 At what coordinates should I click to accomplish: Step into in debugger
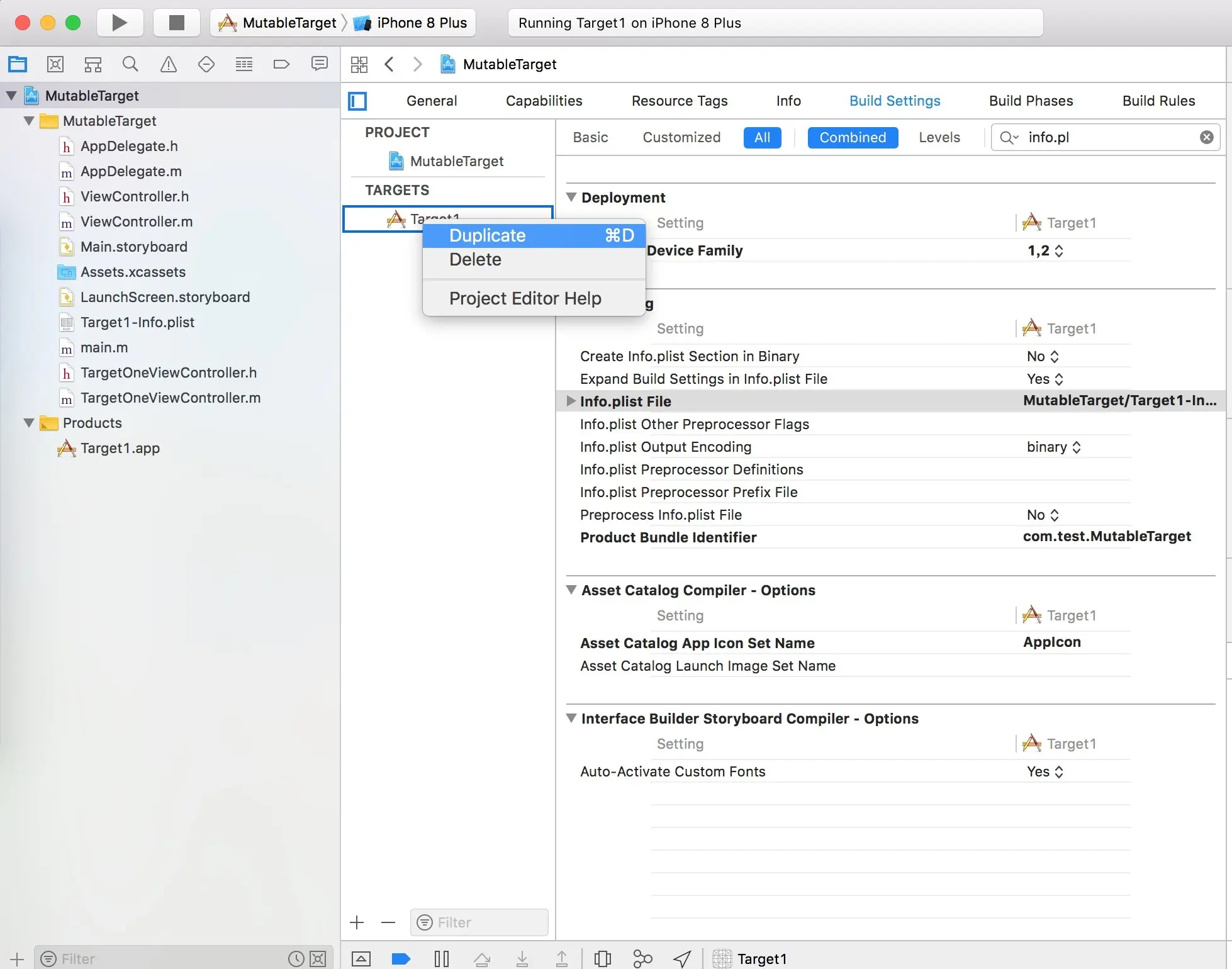(522, 959)
